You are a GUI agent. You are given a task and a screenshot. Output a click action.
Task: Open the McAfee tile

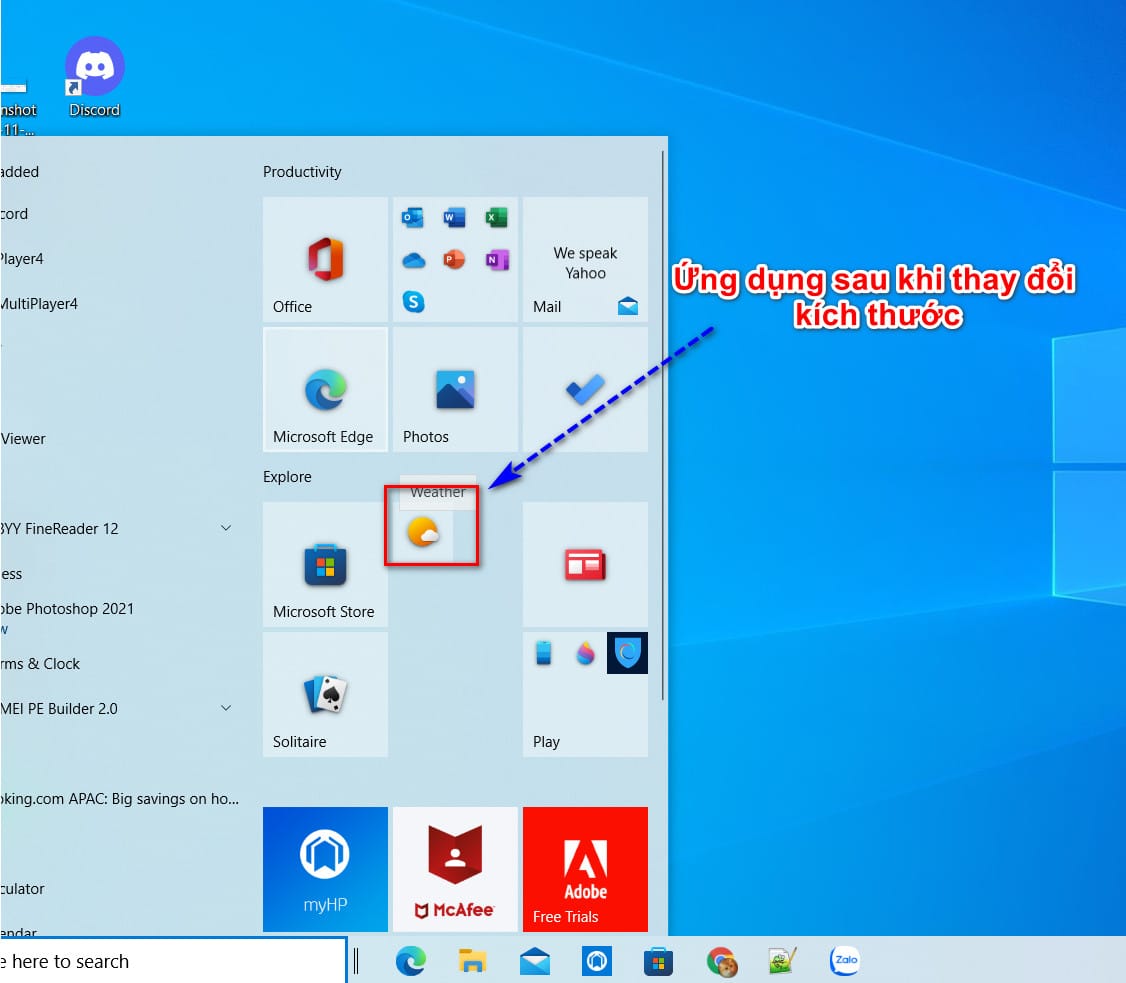[455, 869]
